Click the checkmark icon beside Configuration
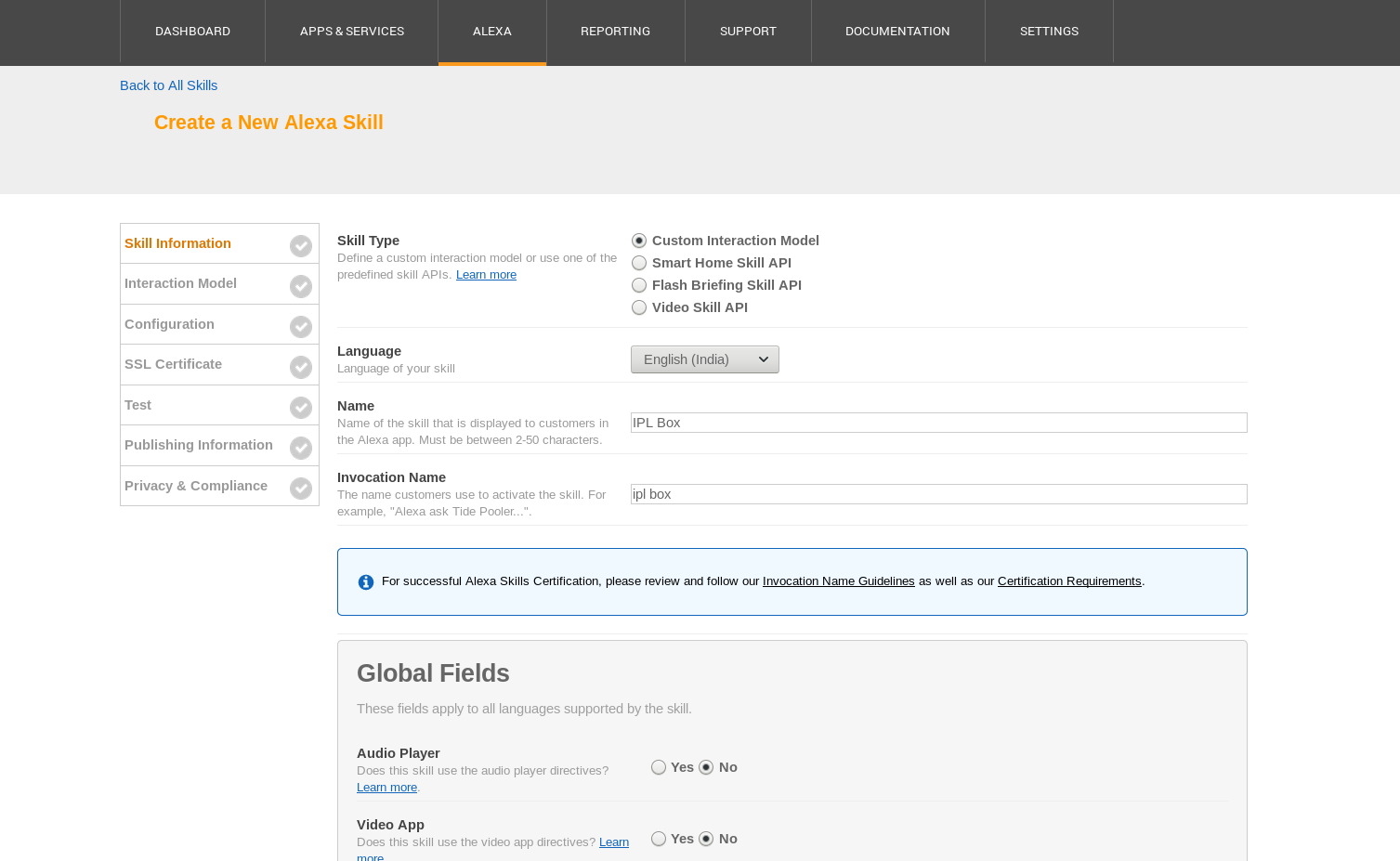 pyautogui.click(x=301, y=327)
